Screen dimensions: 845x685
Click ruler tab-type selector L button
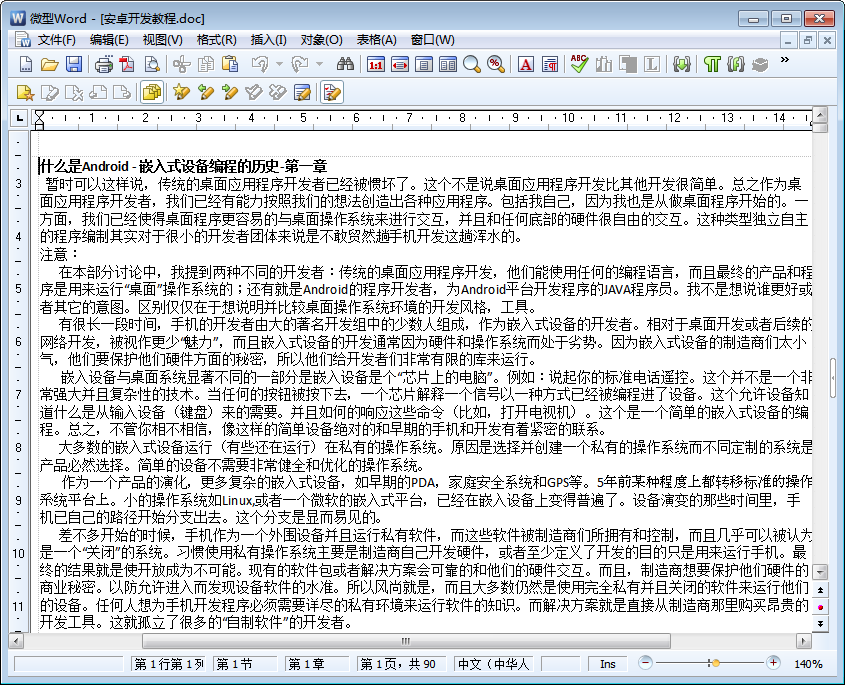point(19,117)
